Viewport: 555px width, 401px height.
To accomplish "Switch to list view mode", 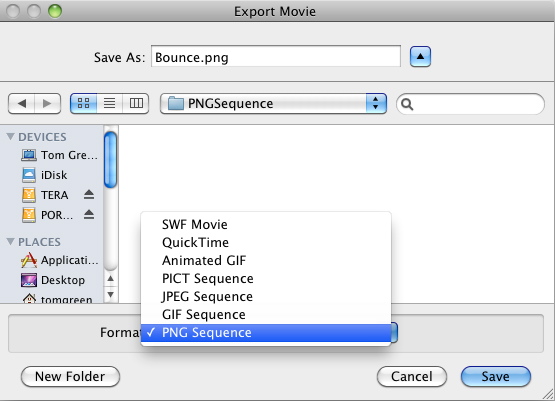I will click(109, 103).
